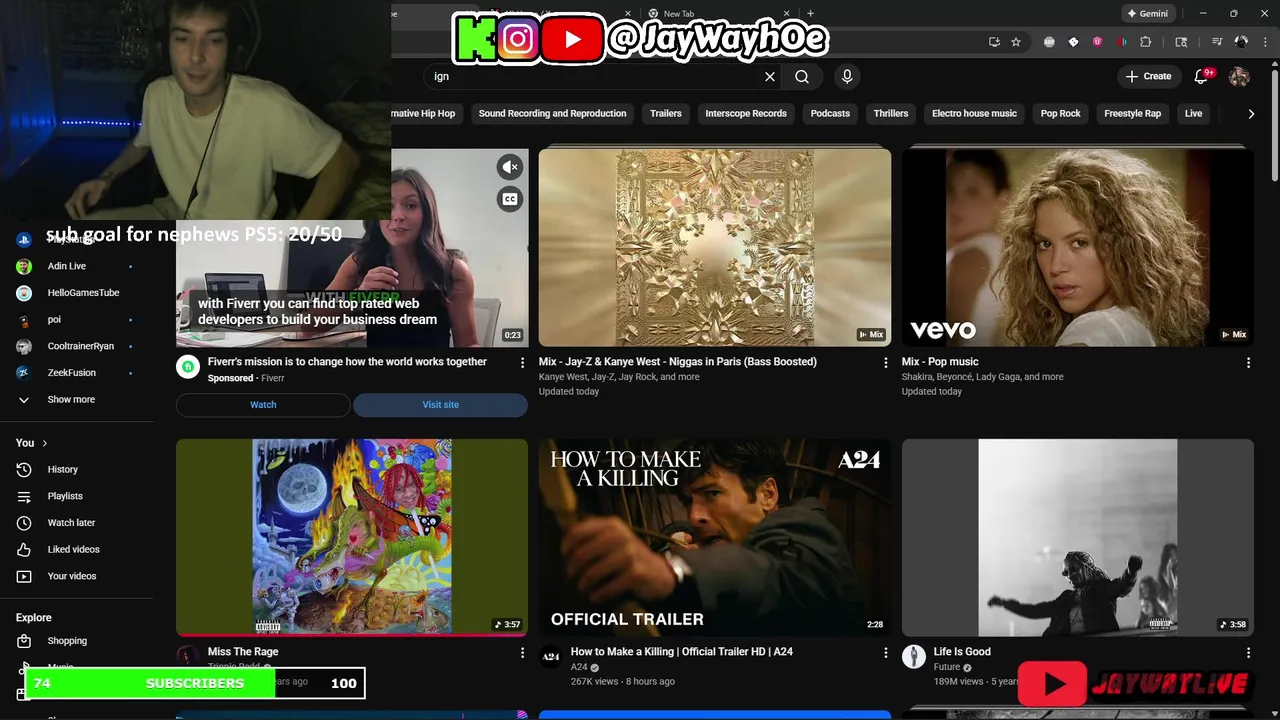Show next topic chips with arrow

point(1251,114)
